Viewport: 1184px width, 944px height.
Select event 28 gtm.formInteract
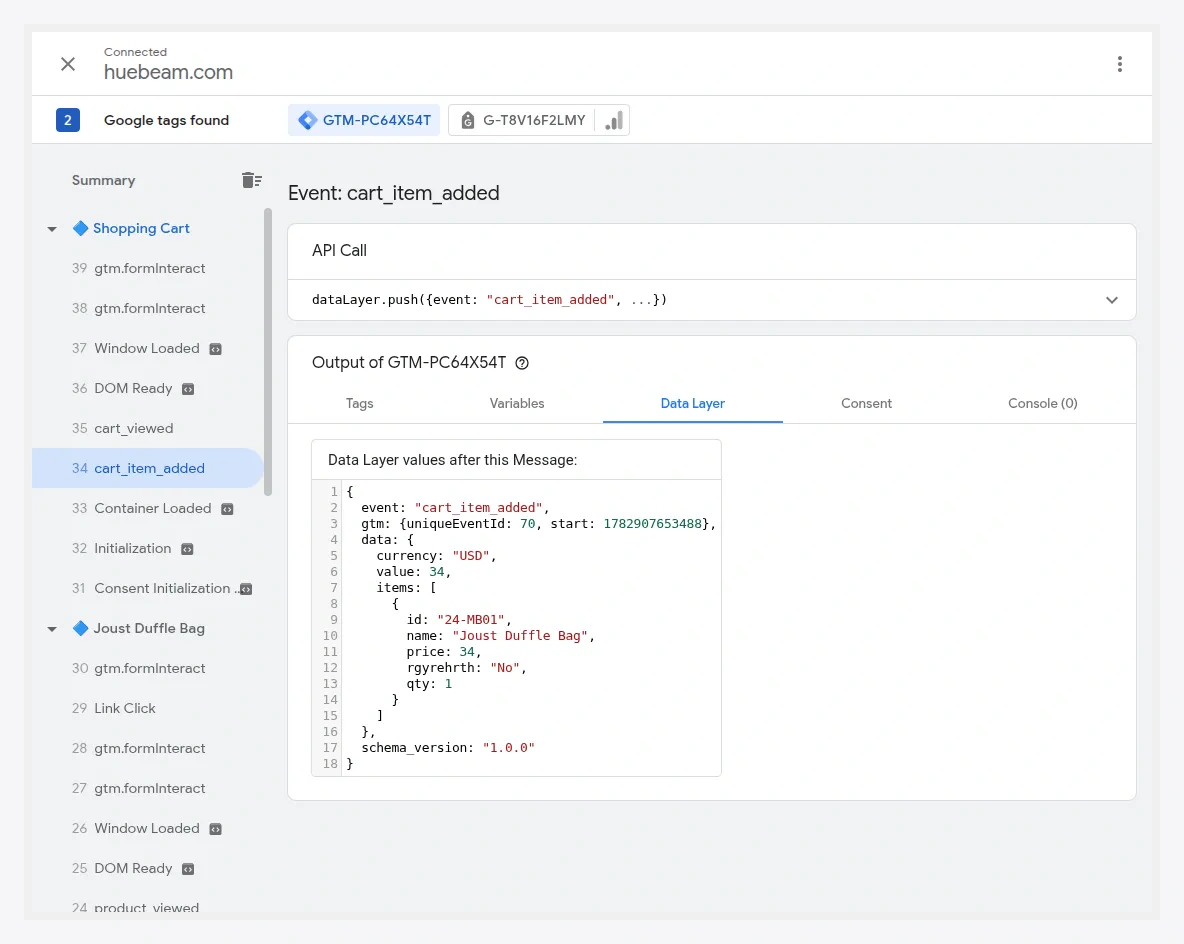(148, 748)
